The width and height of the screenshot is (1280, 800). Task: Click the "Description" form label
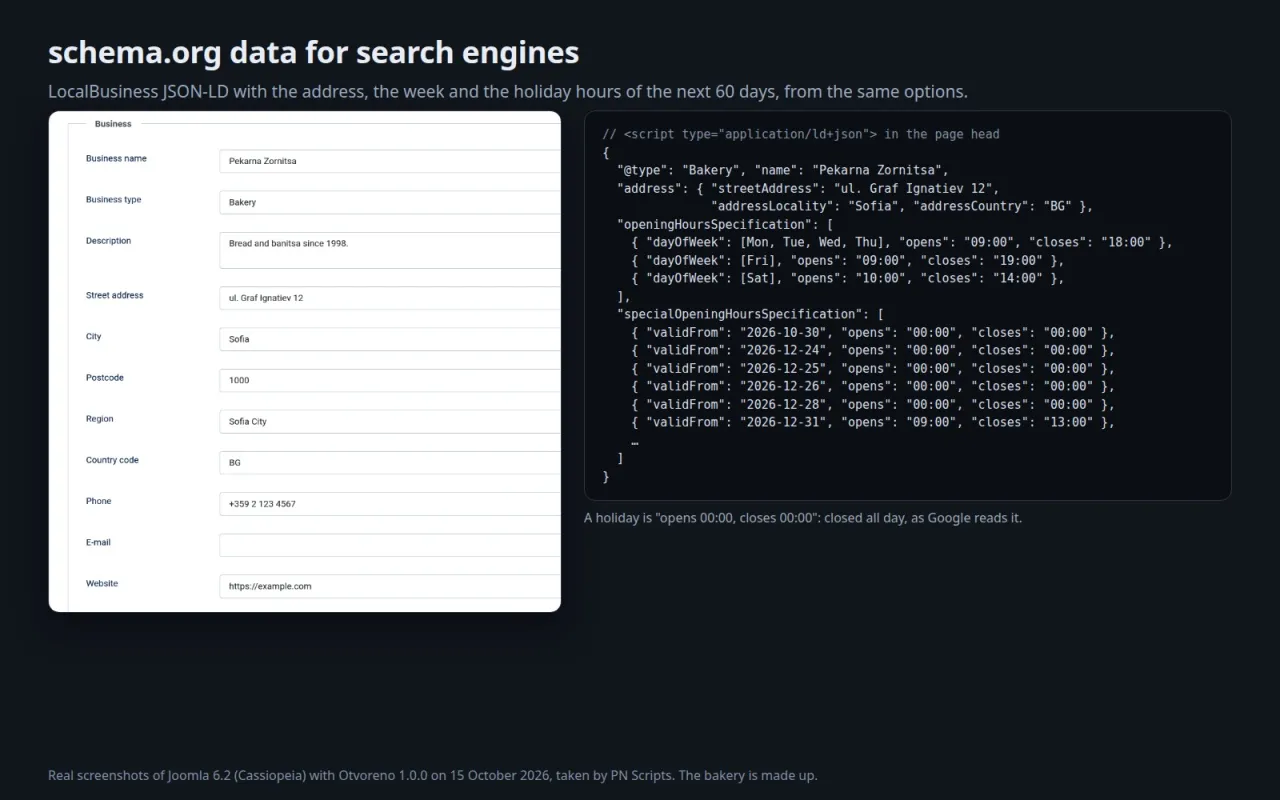[108, 240]
